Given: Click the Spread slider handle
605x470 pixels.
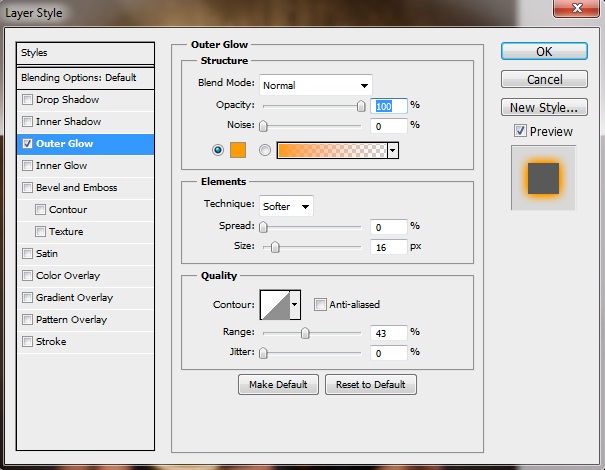Looking at the screenshot, I should [263, 227].
